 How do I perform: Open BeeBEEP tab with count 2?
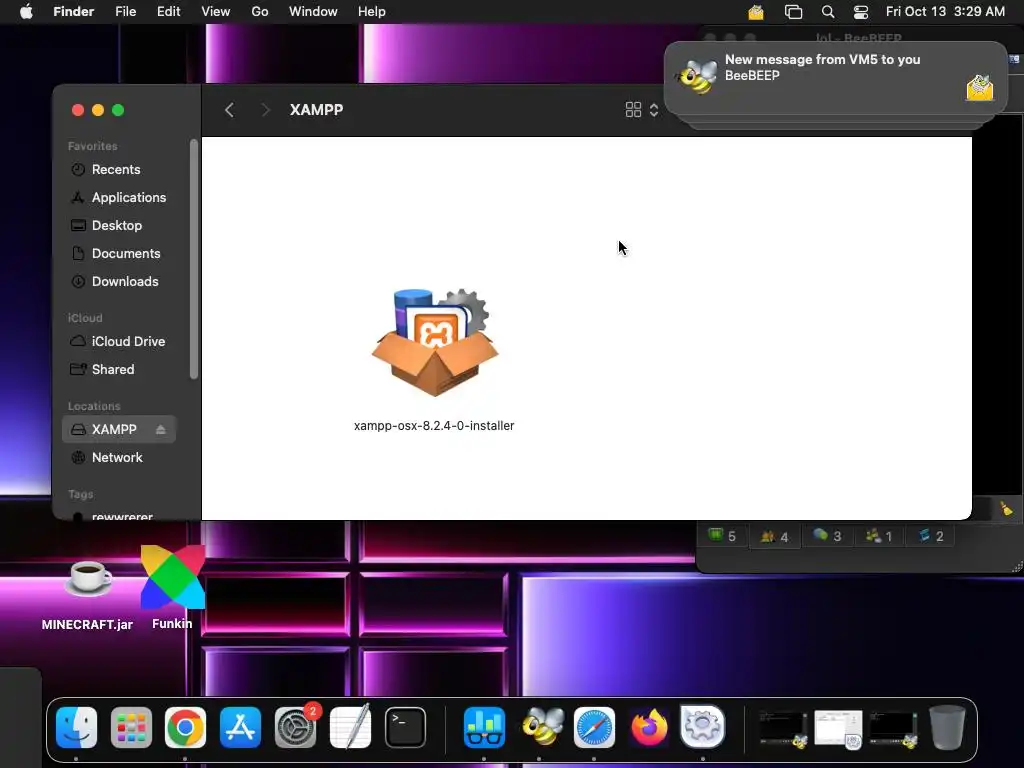point(931,536)
